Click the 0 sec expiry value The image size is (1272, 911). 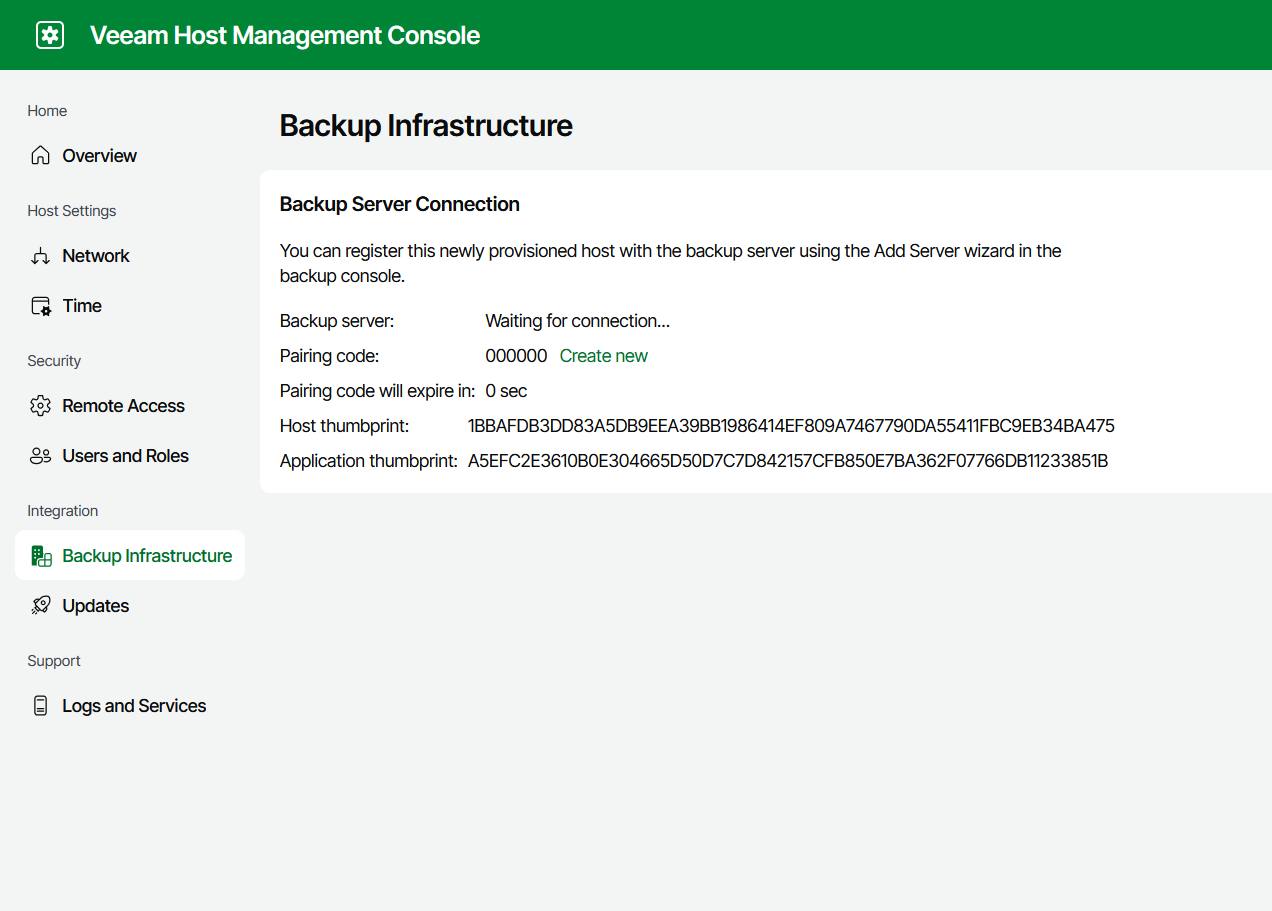pyautogui.click(x=506, y=391)
